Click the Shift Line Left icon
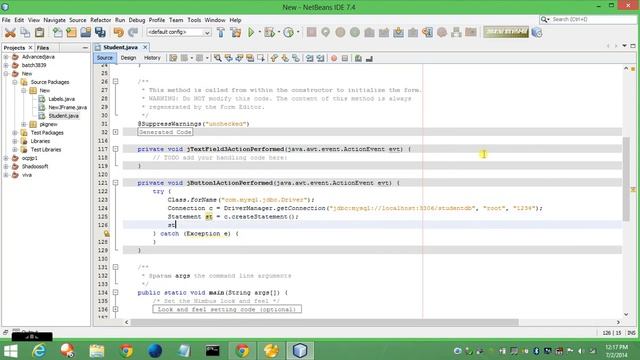Viewport: 640px width, 360px height. (x=310, y=58)
